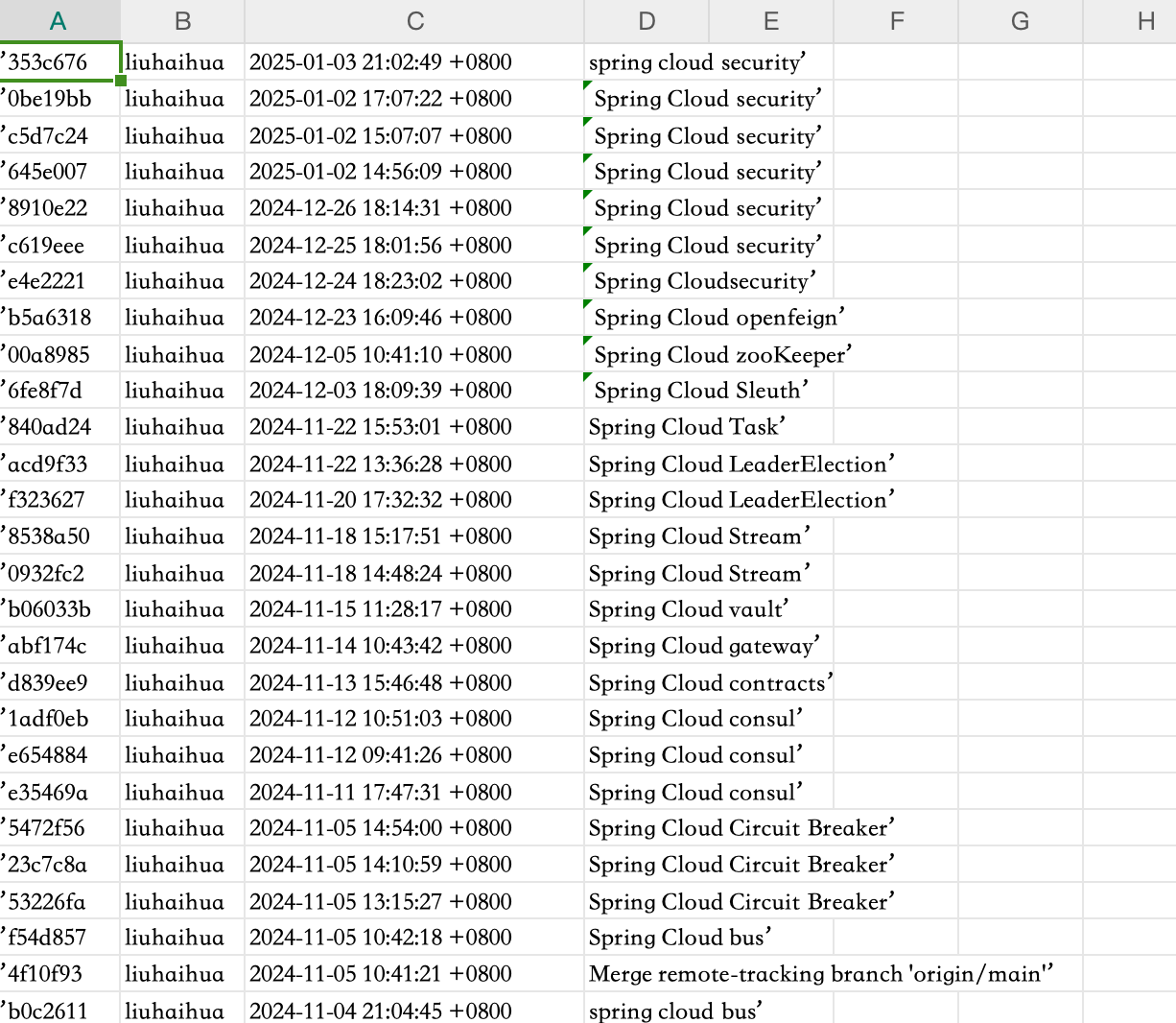Select the 'Spring Cloud vault' cell
The image size is (1176, 1023).
point(647,609)
